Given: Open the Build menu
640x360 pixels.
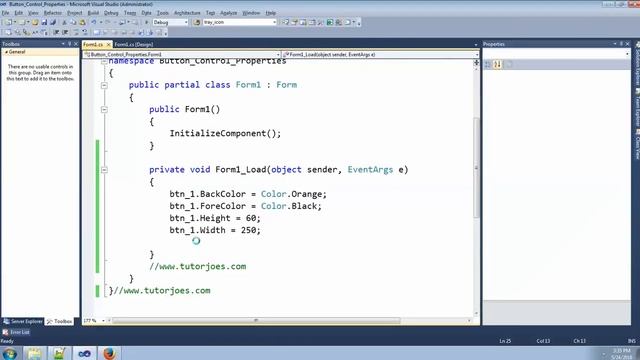Looking at the screenshot, I should [x=93, y=13].
